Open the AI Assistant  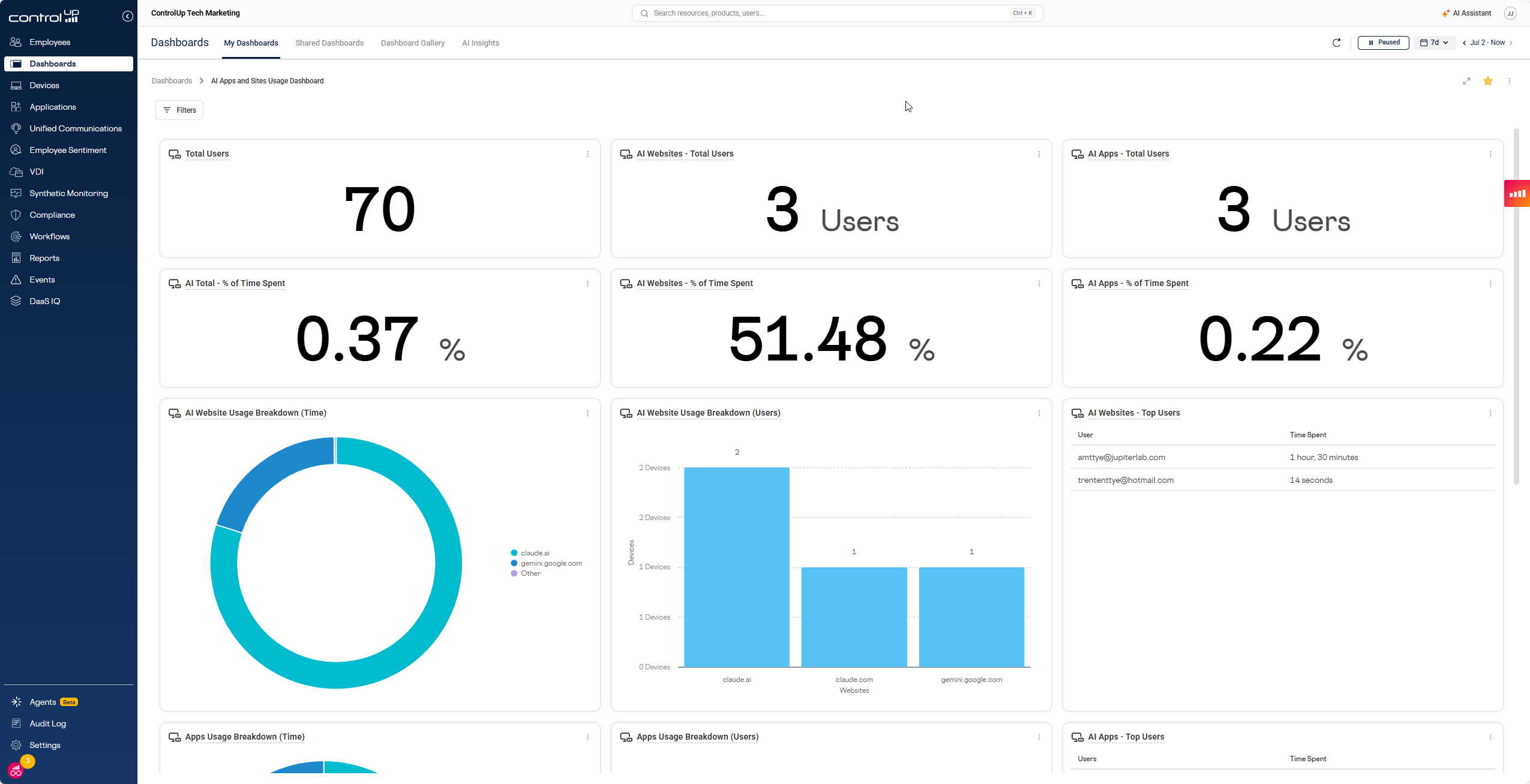1466,13
